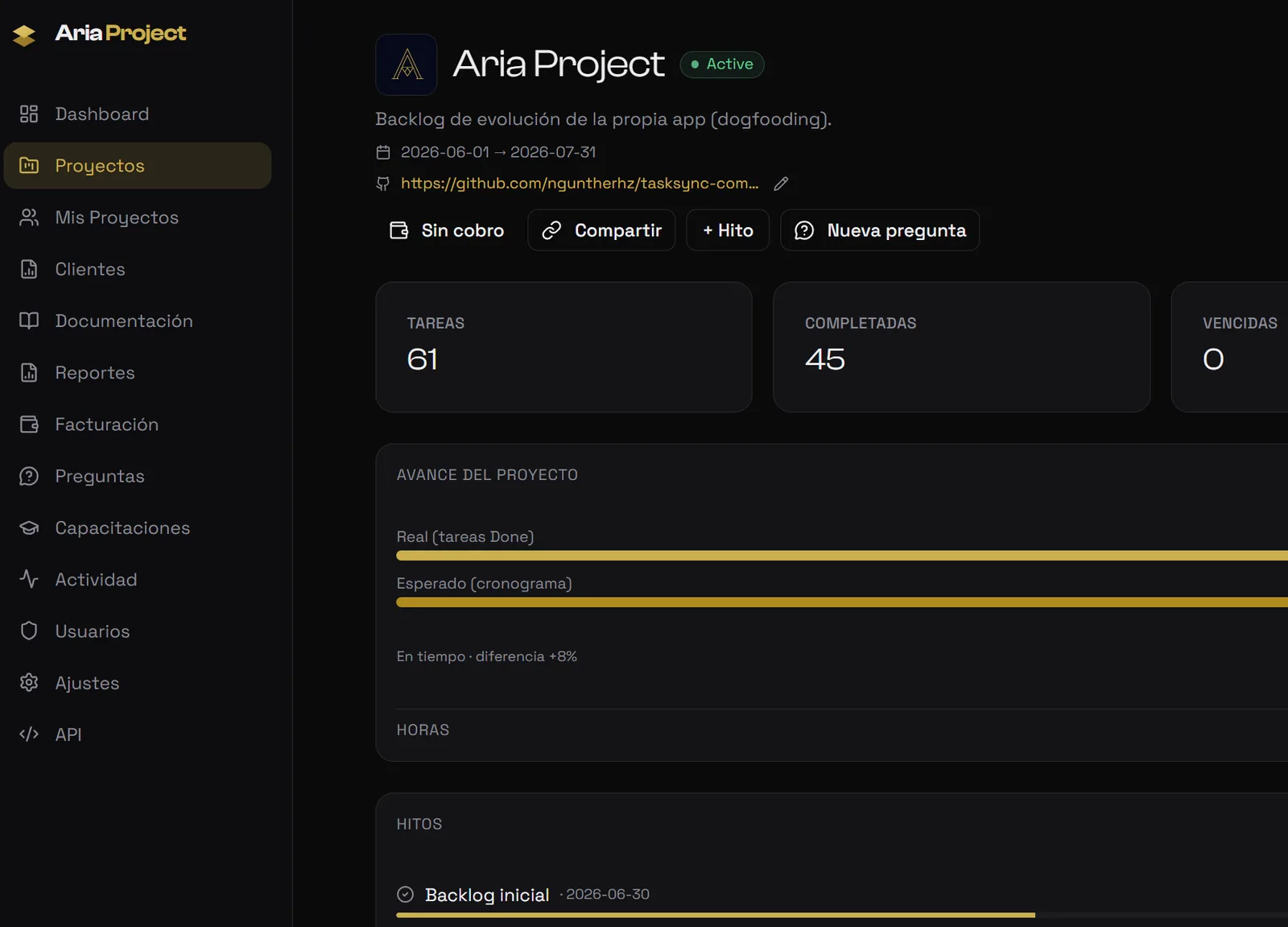The image size is (1288, 927).
Task: Click the VENCIDAS card showing 0
Action: pyautogui.click(x=1230, y=347)
